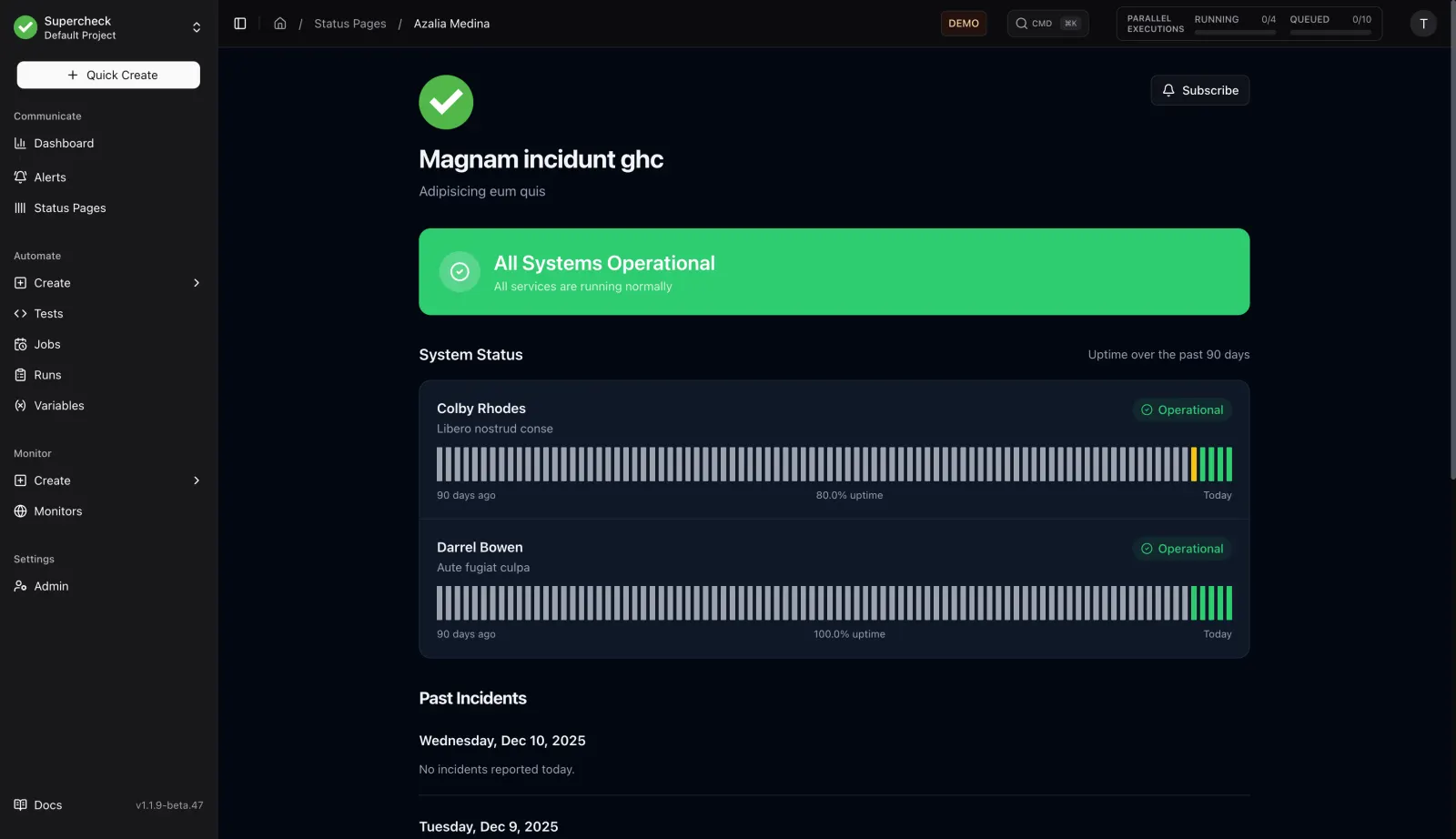The image size is (1456, 839).
Task: Click the Monitors globe icon
Action: pyautogui.click(x=20, y=511)
